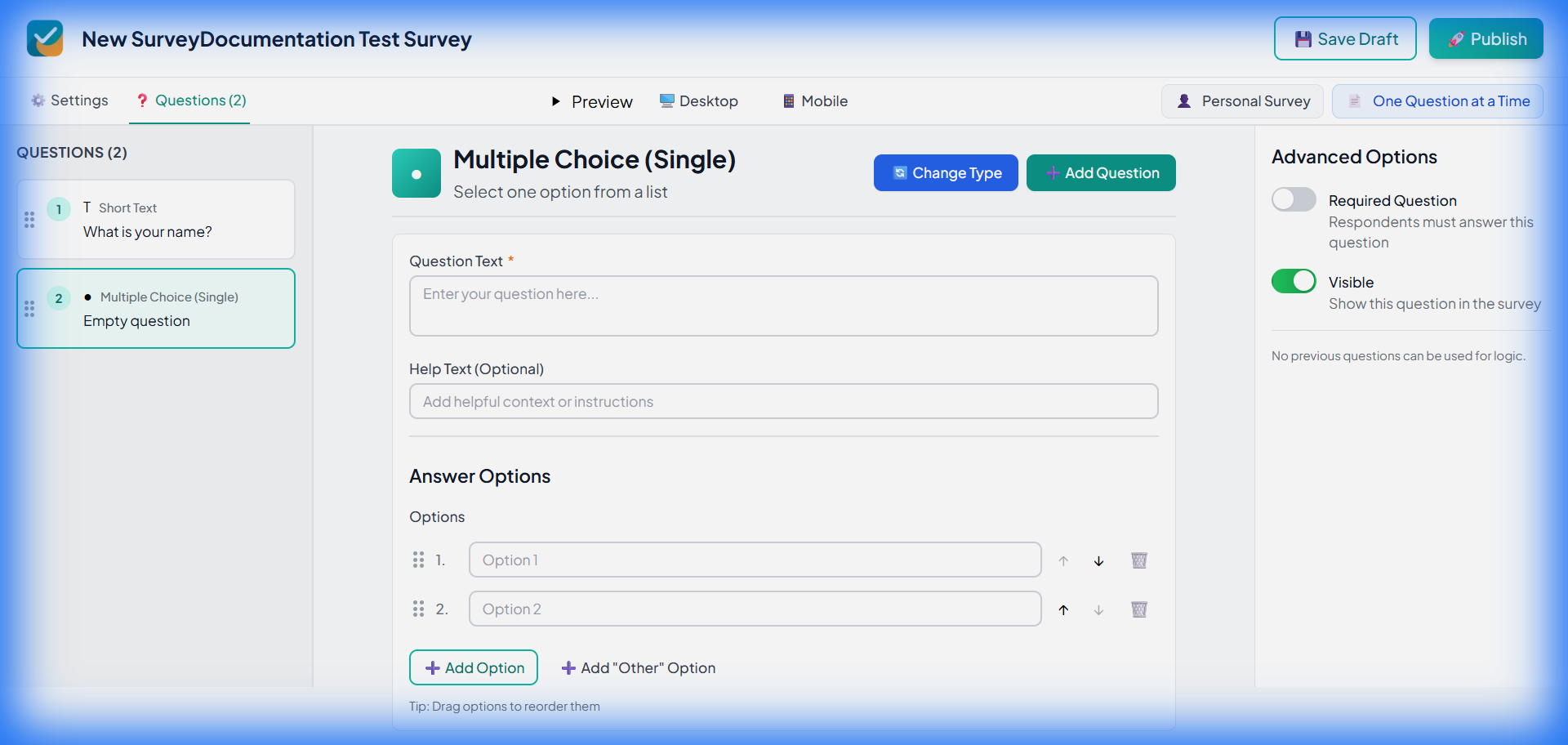Start the survey Preview
The width and height of the screenshot is (1568, 745).
(x=591, y=101)
